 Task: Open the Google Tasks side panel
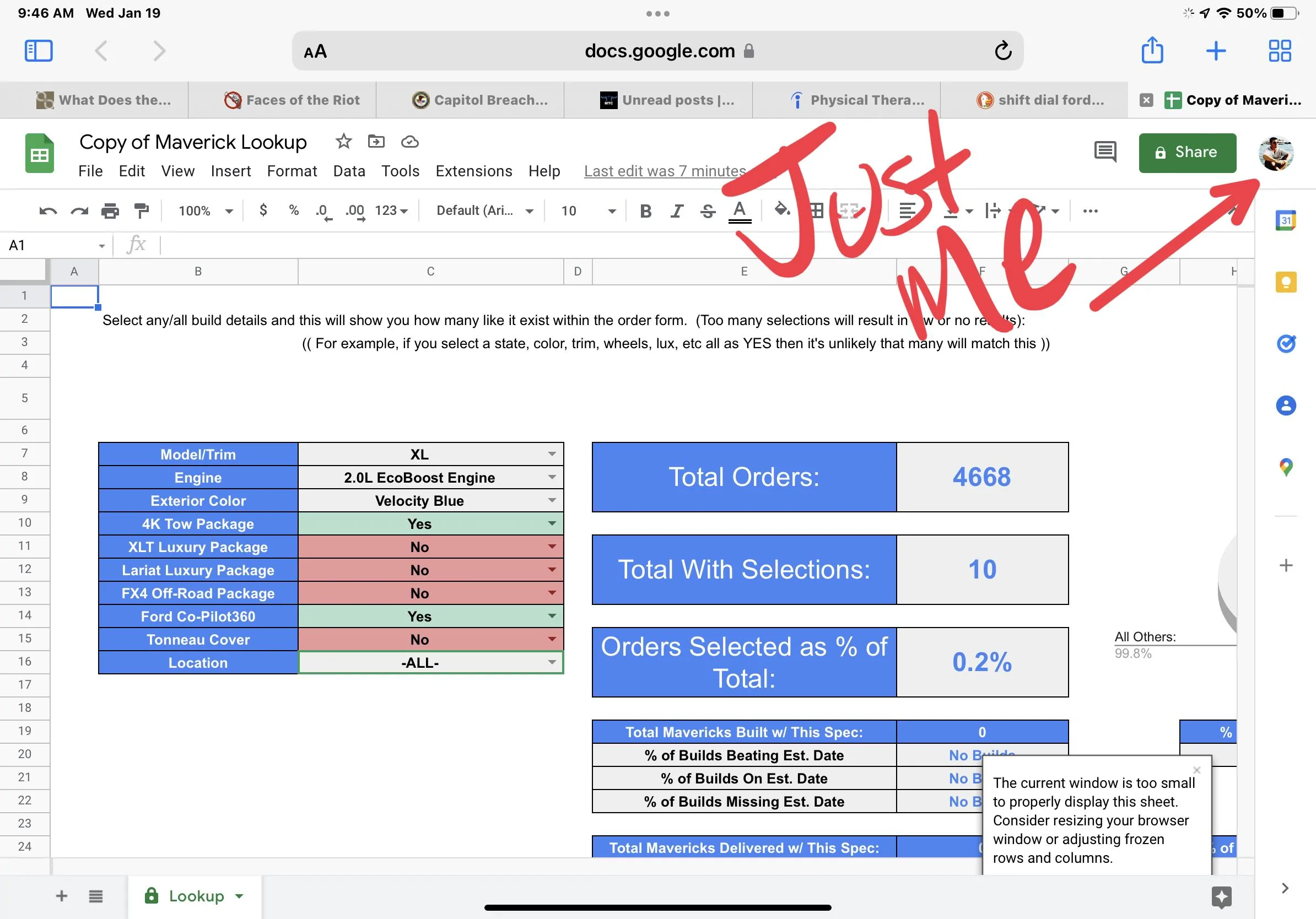(x=1286, y=344)
